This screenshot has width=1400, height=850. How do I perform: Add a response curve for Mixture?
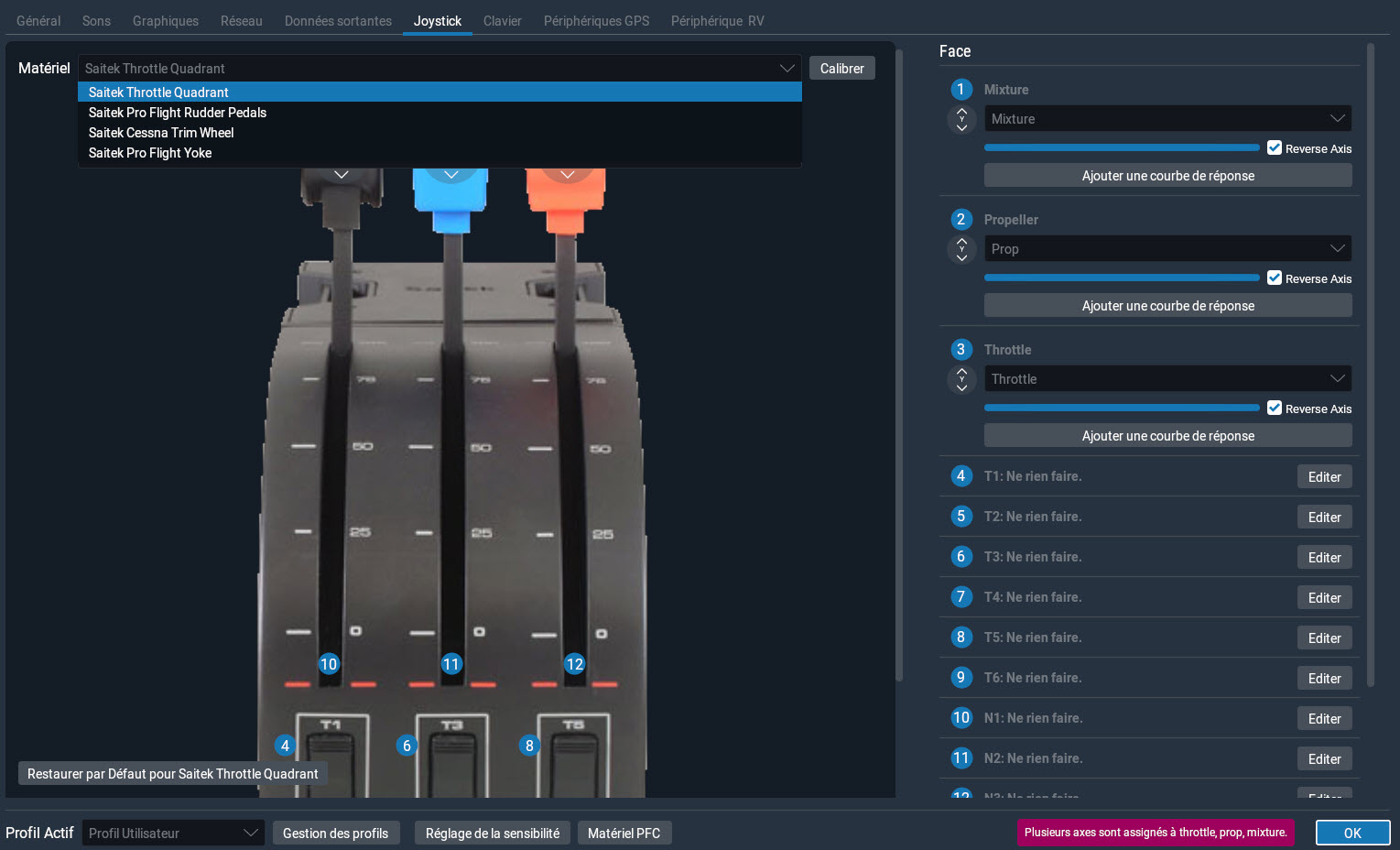coord(1167,176)
